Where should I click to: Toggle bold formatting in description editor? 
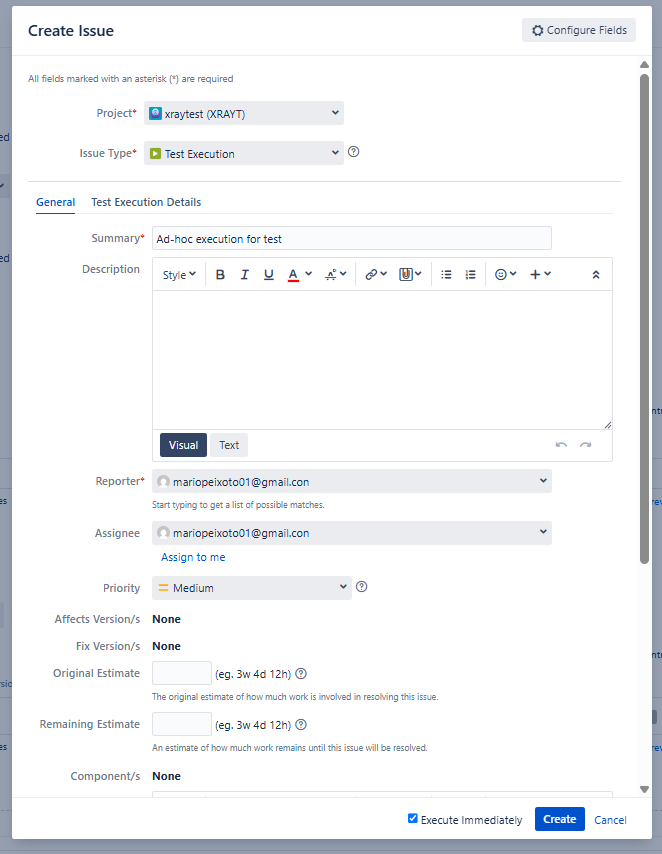click(220, 275)
